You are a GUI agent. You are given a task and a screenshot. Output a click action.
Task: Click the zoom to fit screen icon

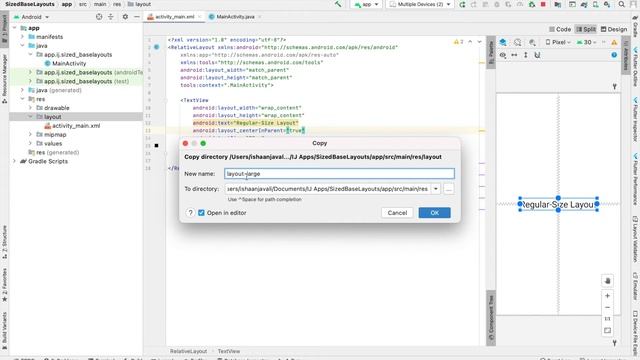click(x=607, y=331)
